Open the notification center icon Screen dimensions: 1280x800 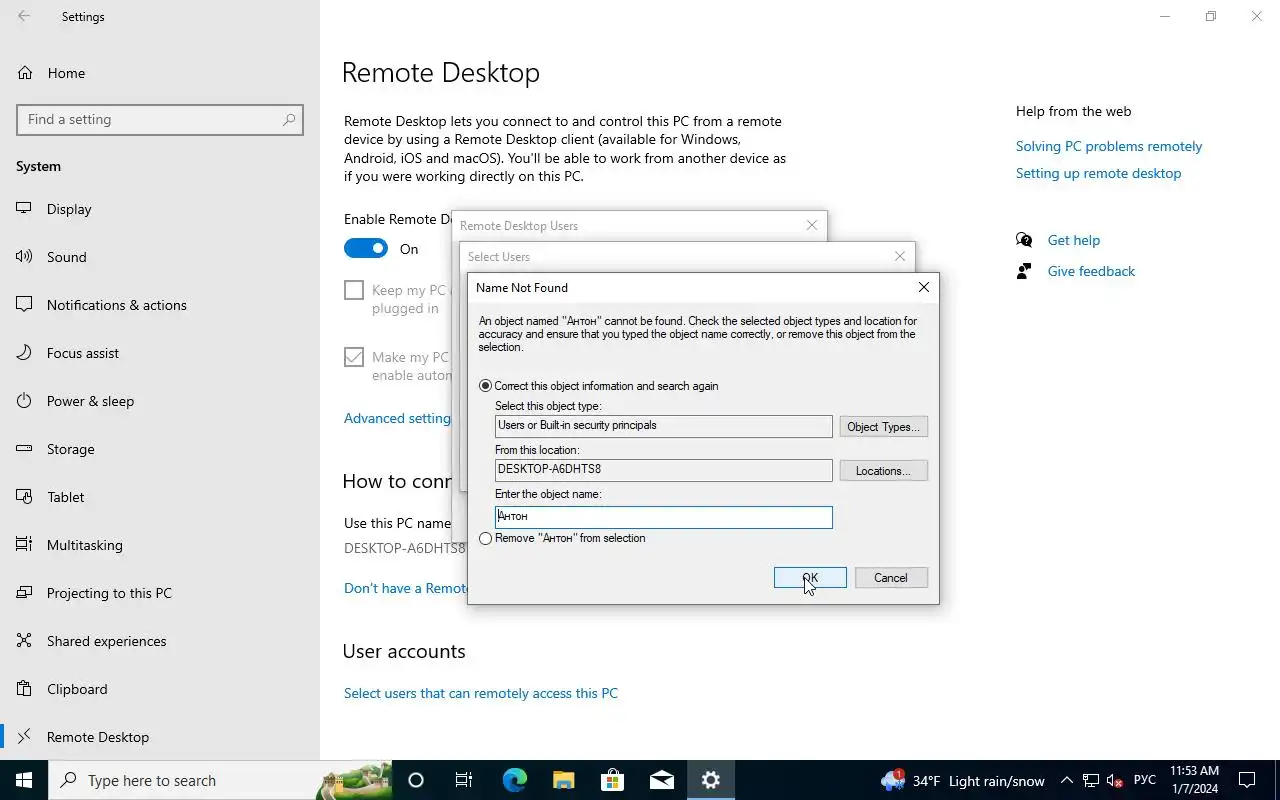click(1248, 780)
